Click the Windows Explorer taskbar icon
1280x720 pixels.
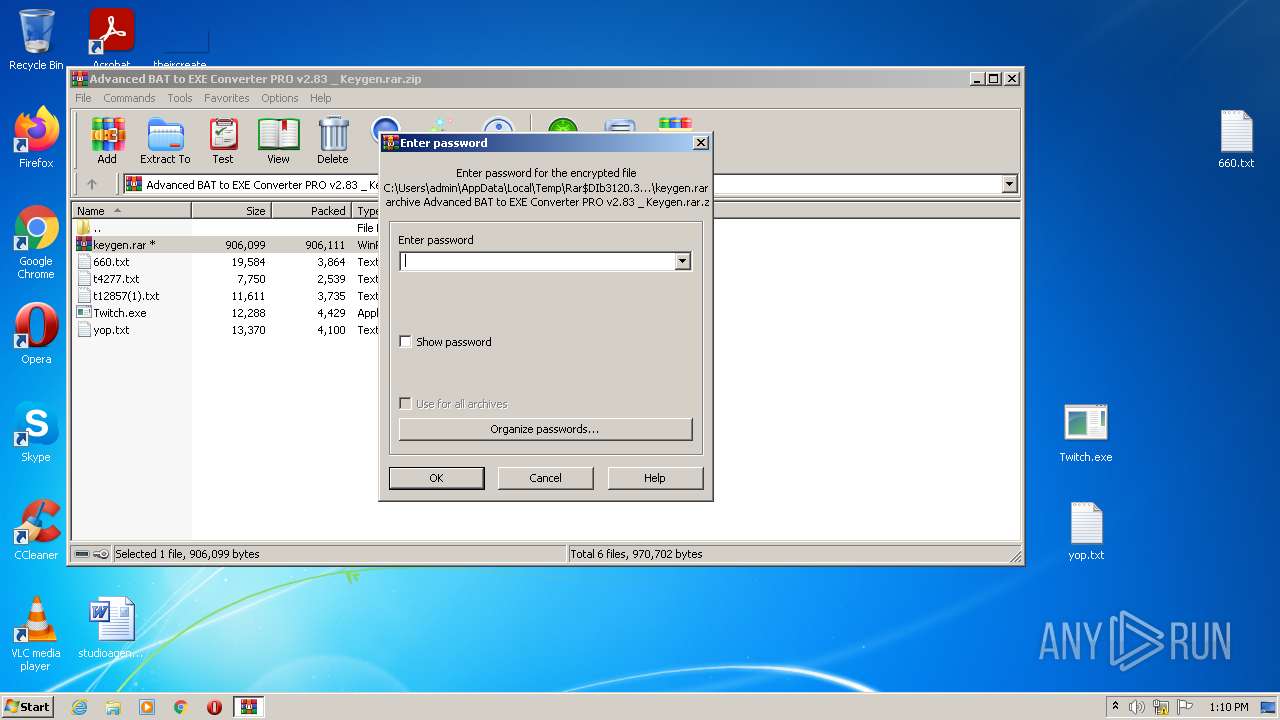[x=113, y=707]
